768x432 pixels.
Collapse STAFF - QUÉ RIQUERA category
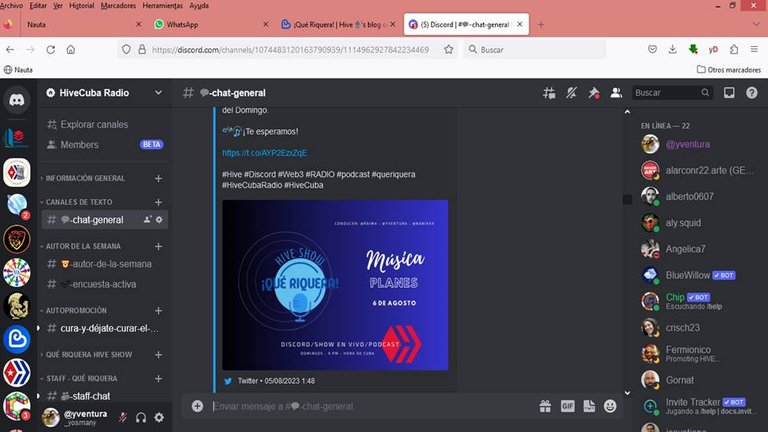79,379
